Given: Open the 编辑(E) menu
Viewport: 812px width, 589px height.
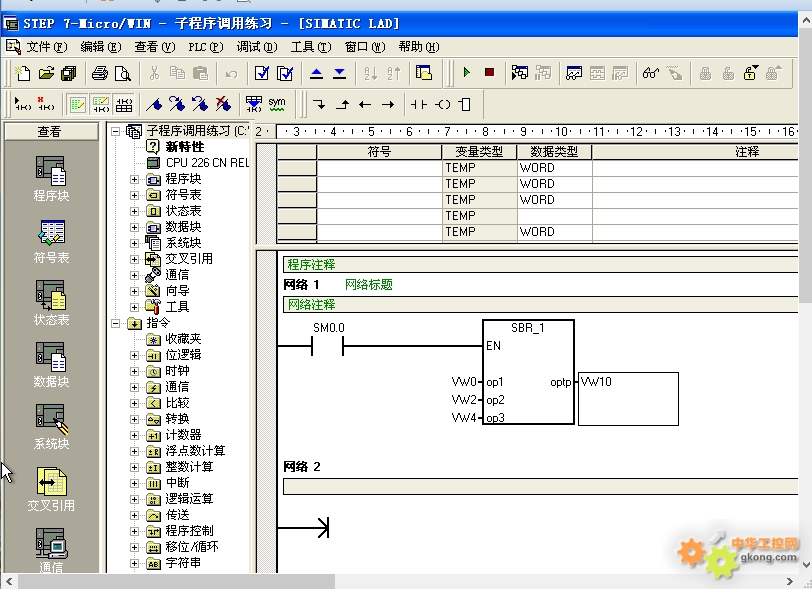Looking at the screenshot, I should click(x=100, y=47).
